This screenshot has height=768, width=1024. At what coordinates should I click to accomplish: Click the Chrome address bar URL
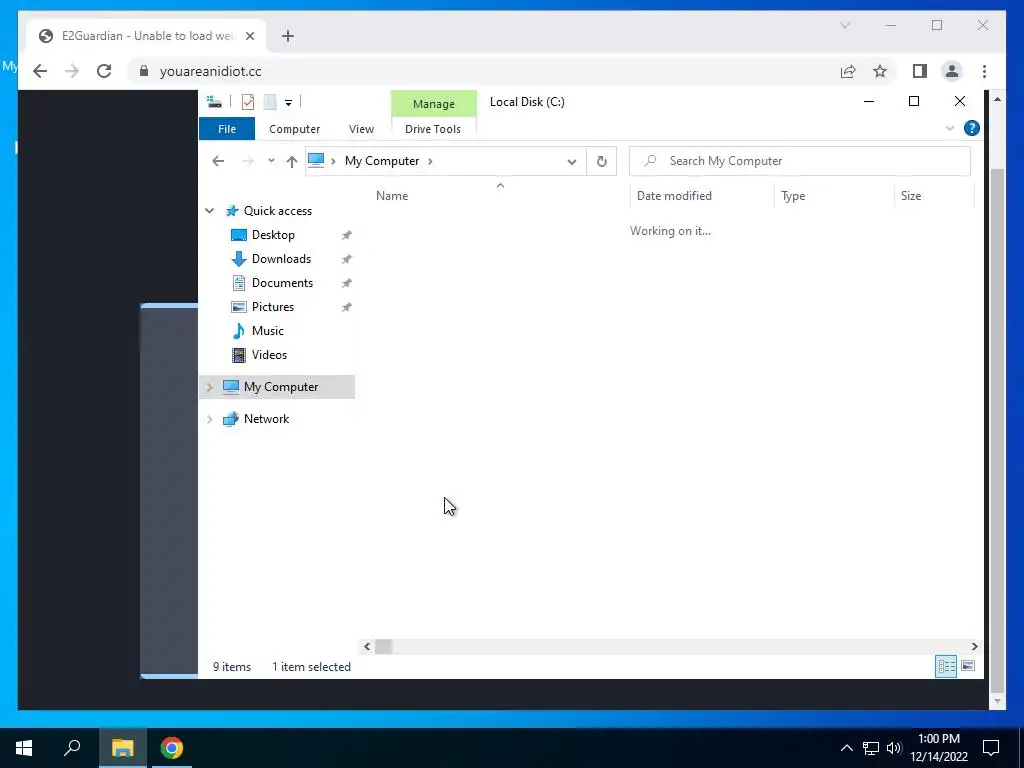(x=210, y=71)
